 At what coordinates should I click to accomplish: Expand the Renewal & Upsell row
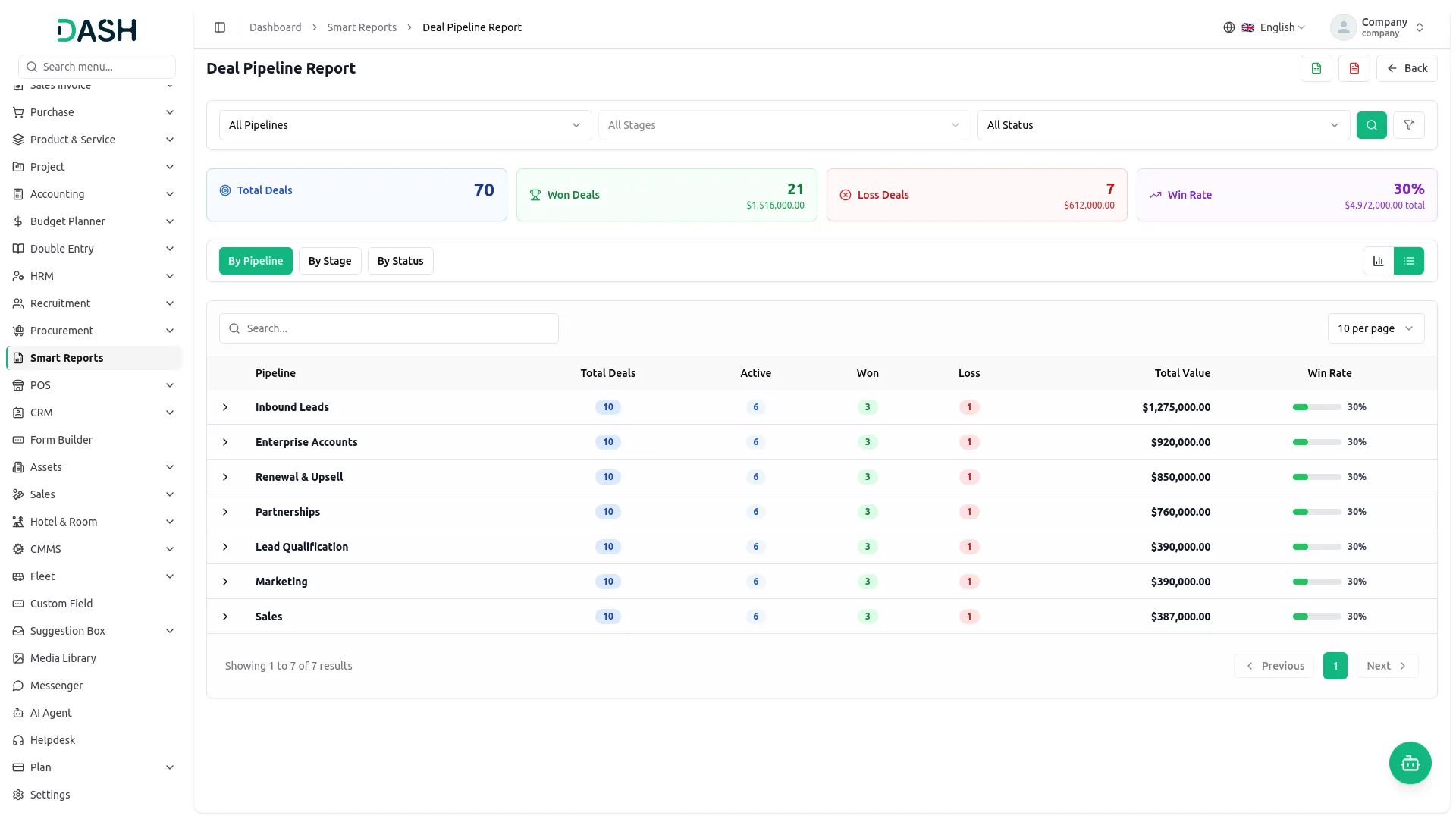tap(225, 477)
